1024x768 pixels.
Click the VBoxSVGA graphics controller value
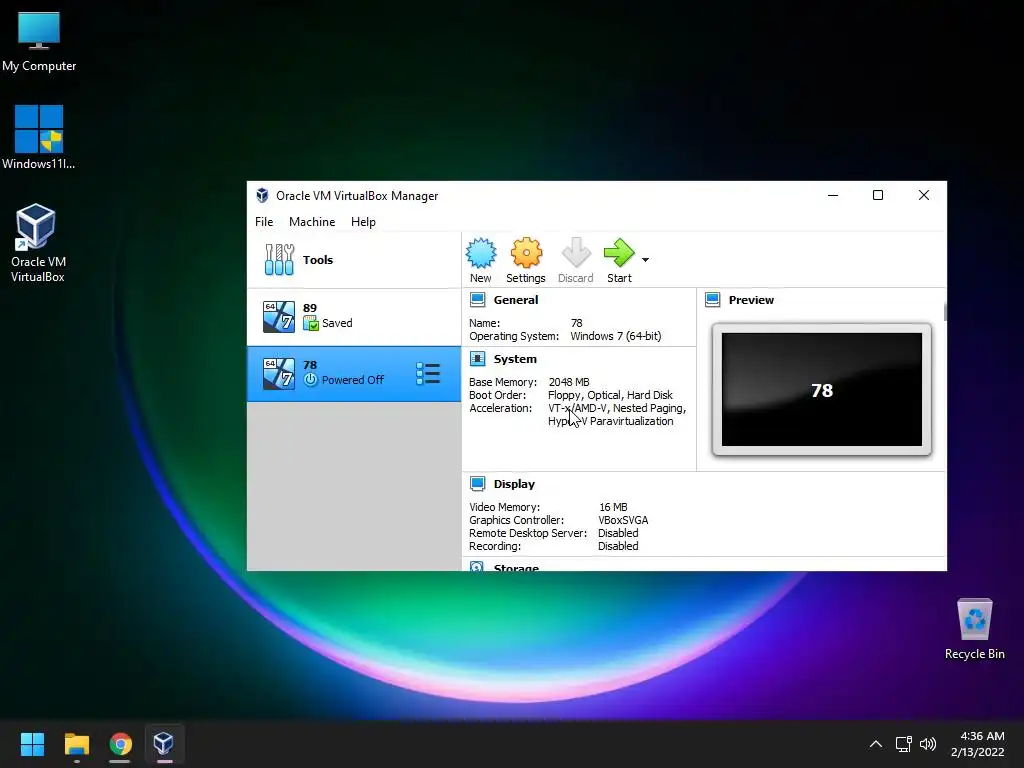click(623, 520)
